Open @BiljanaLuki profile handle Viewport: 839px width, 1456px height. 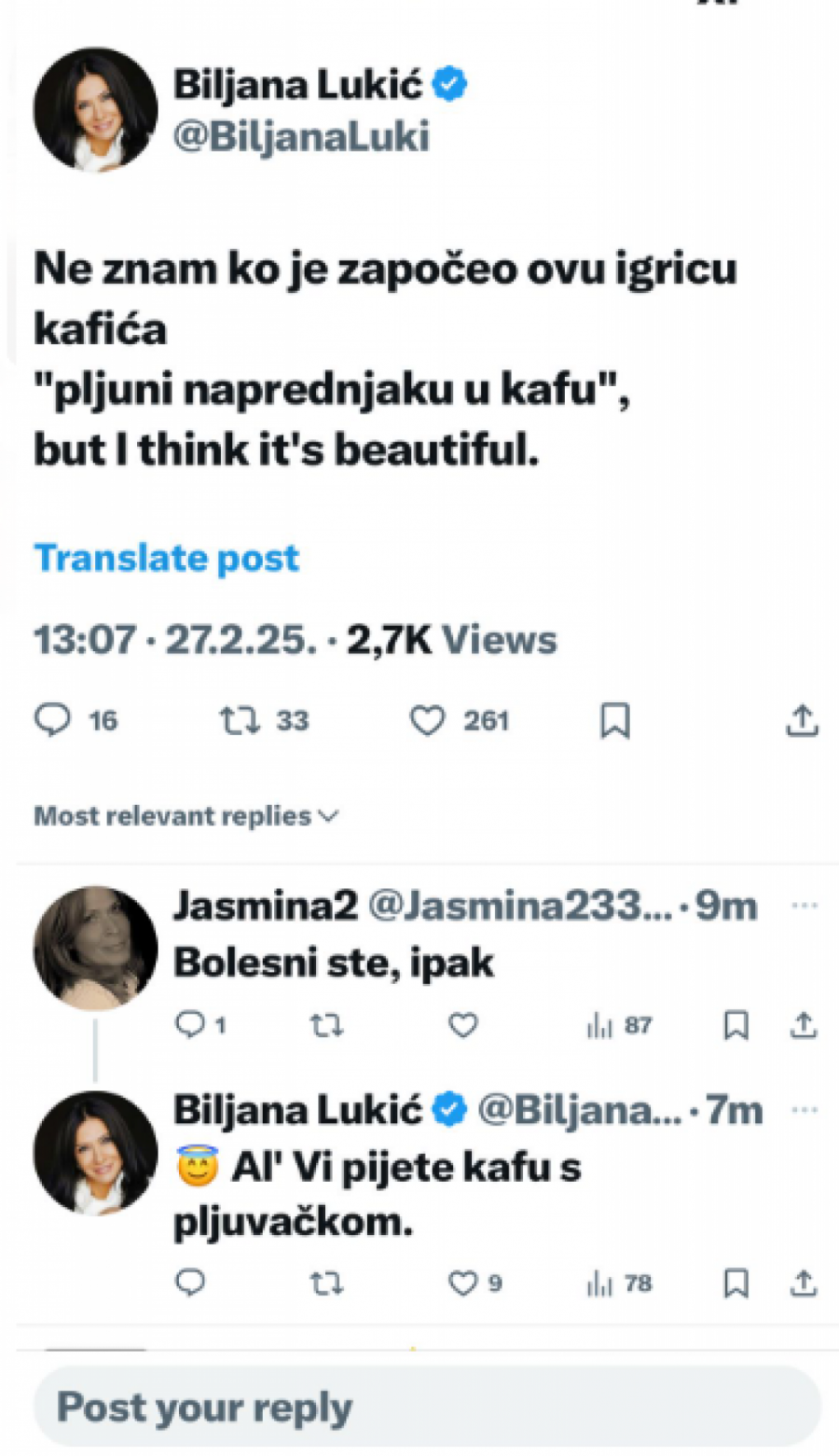pyautogui.click(x=302, y=136)
